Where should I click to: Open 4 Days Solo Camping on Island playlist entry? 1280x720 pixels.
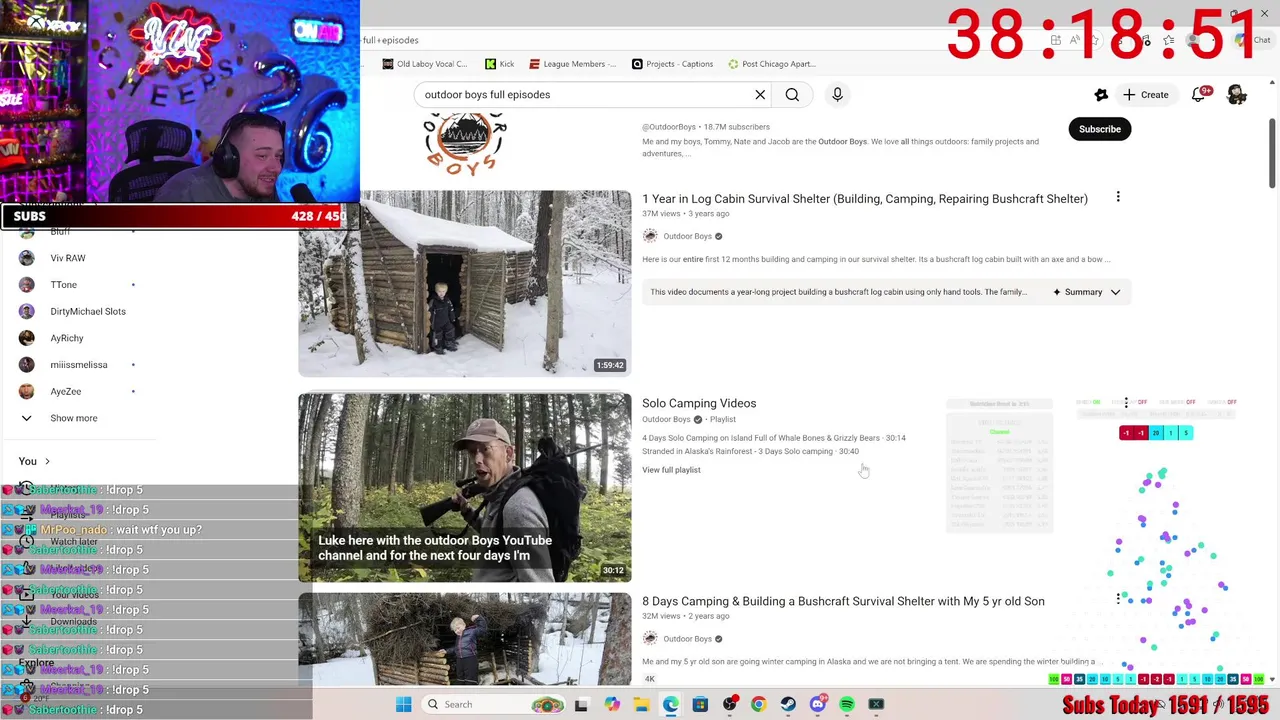(774, 438)
